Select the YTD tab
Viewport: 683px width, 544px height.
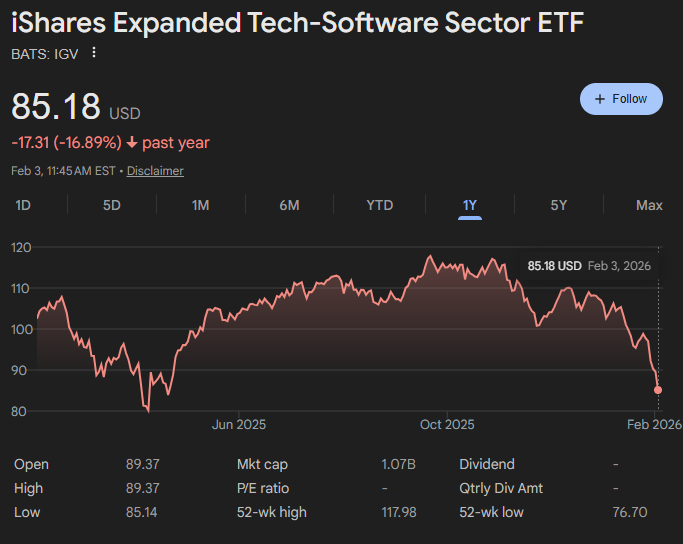(380, 205)
